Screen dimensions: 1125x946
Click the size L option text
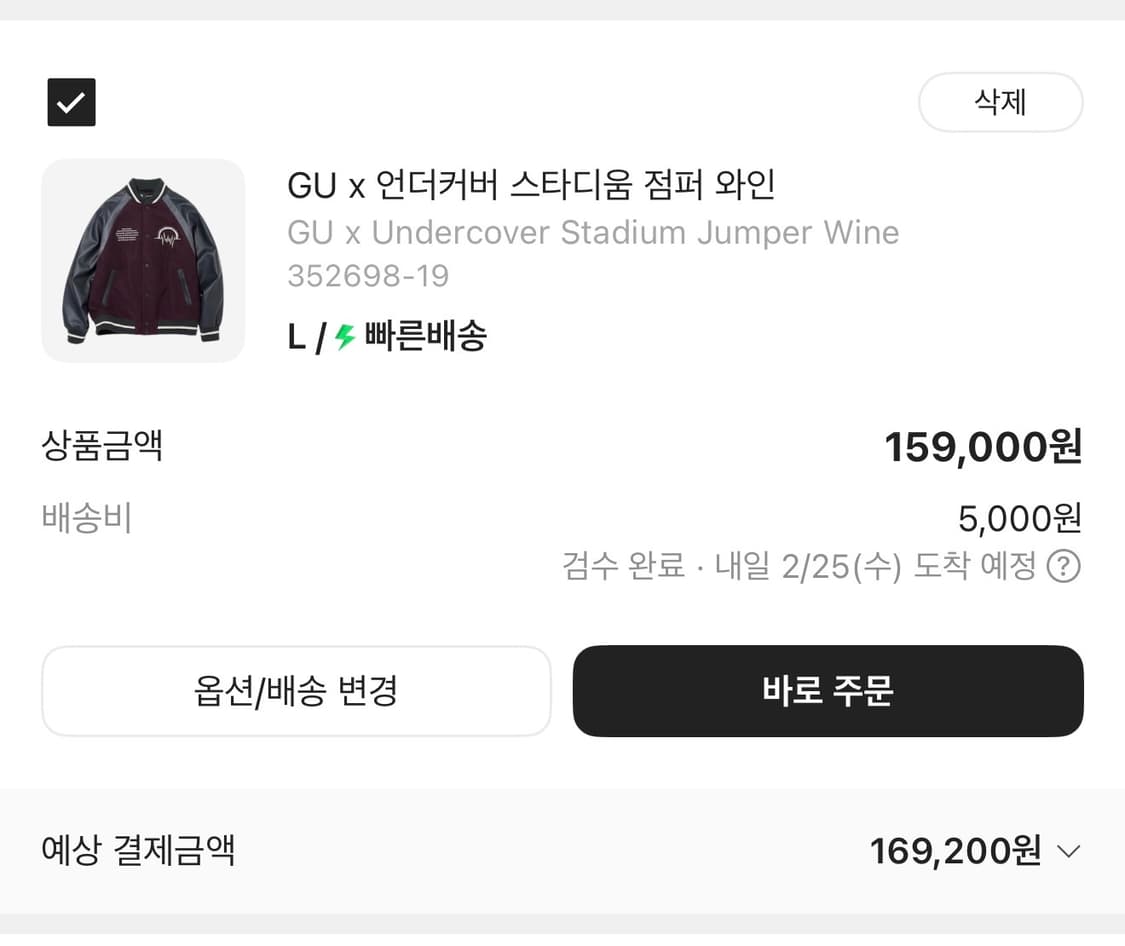point(294,337)
